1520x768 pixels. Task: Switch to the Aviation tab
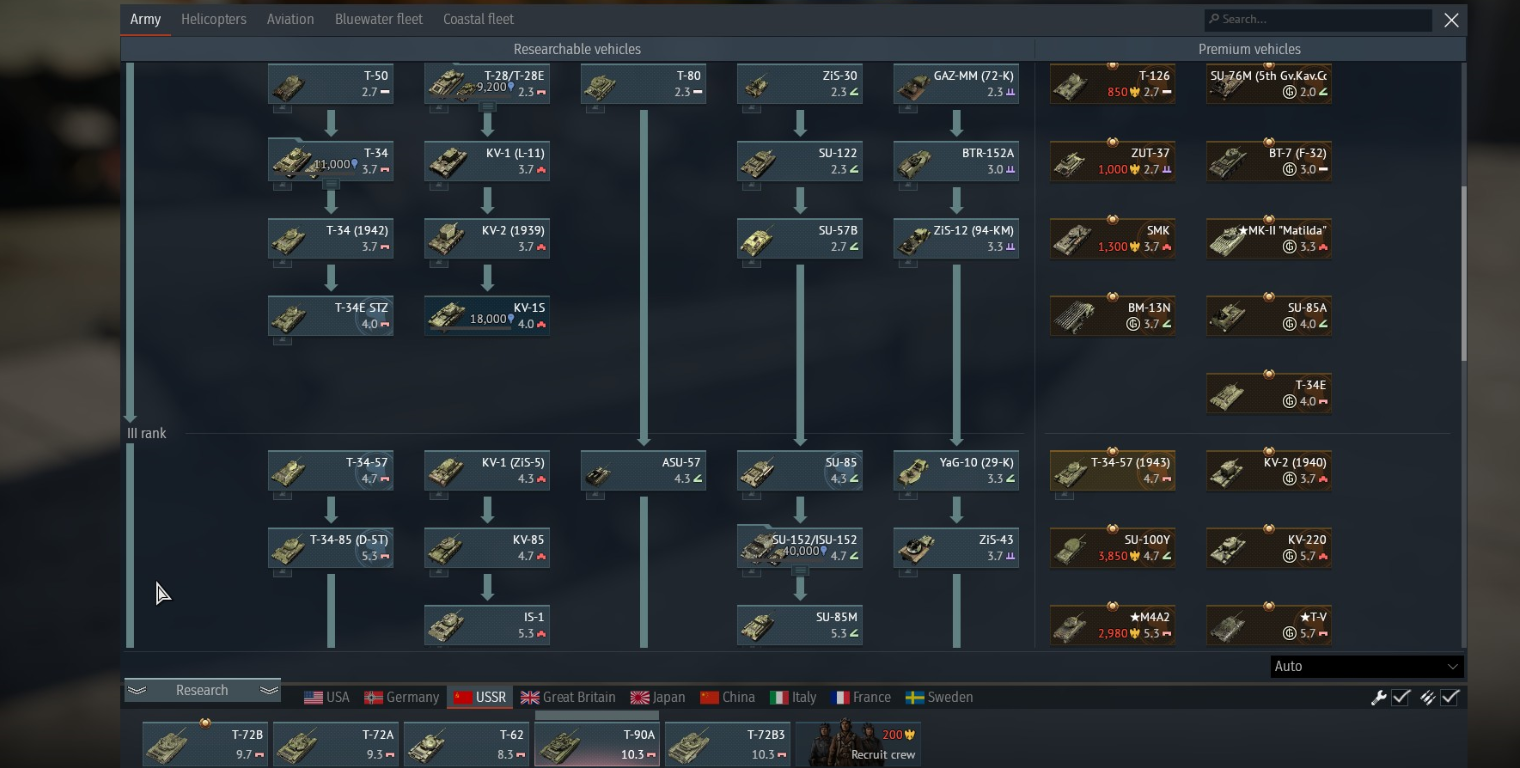(x=290, y=19)
